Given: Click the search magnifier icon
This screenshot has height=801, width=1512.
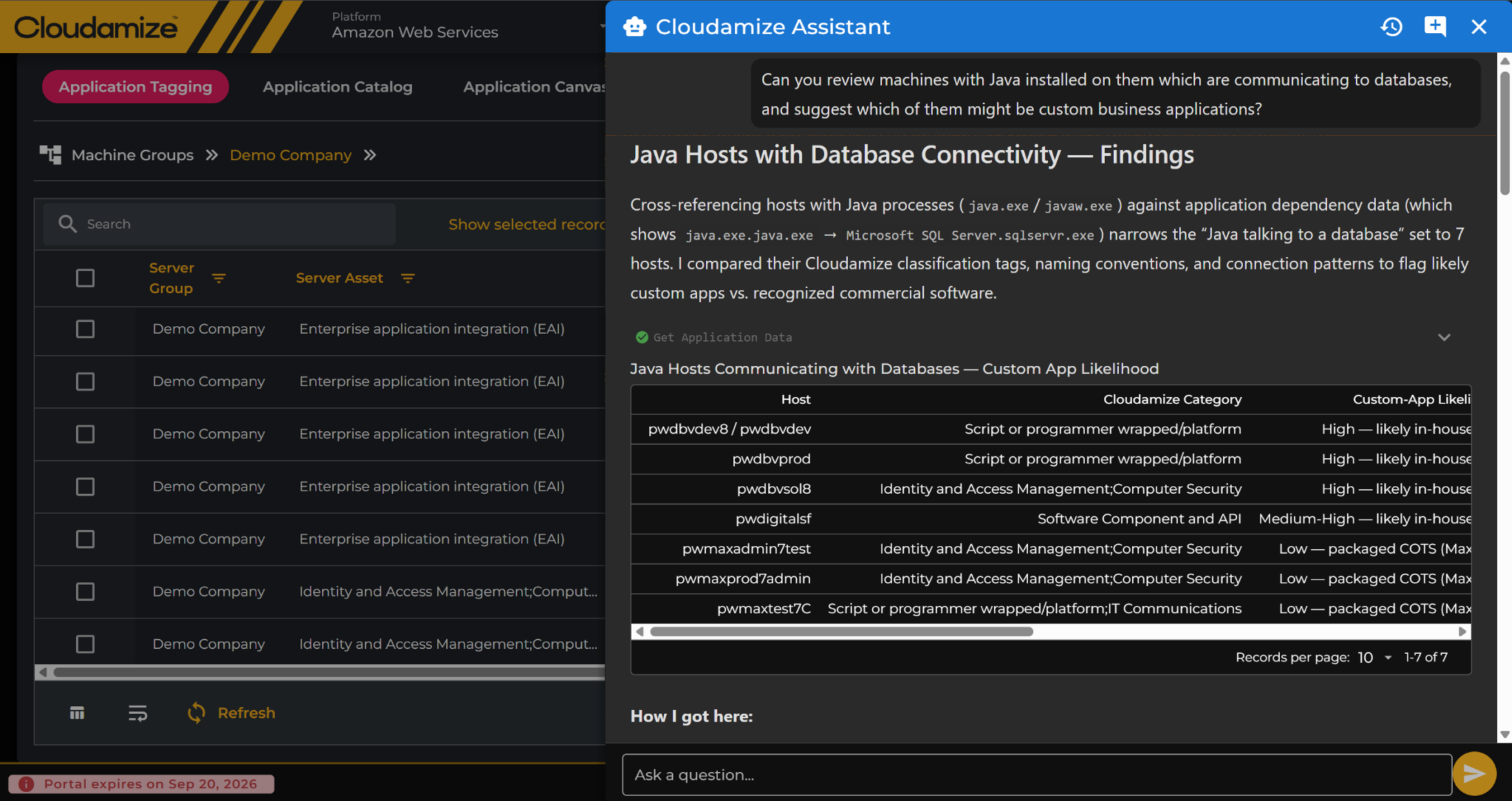Looking at the screenshot, I should pyautogui.click(x=67, y=224).
